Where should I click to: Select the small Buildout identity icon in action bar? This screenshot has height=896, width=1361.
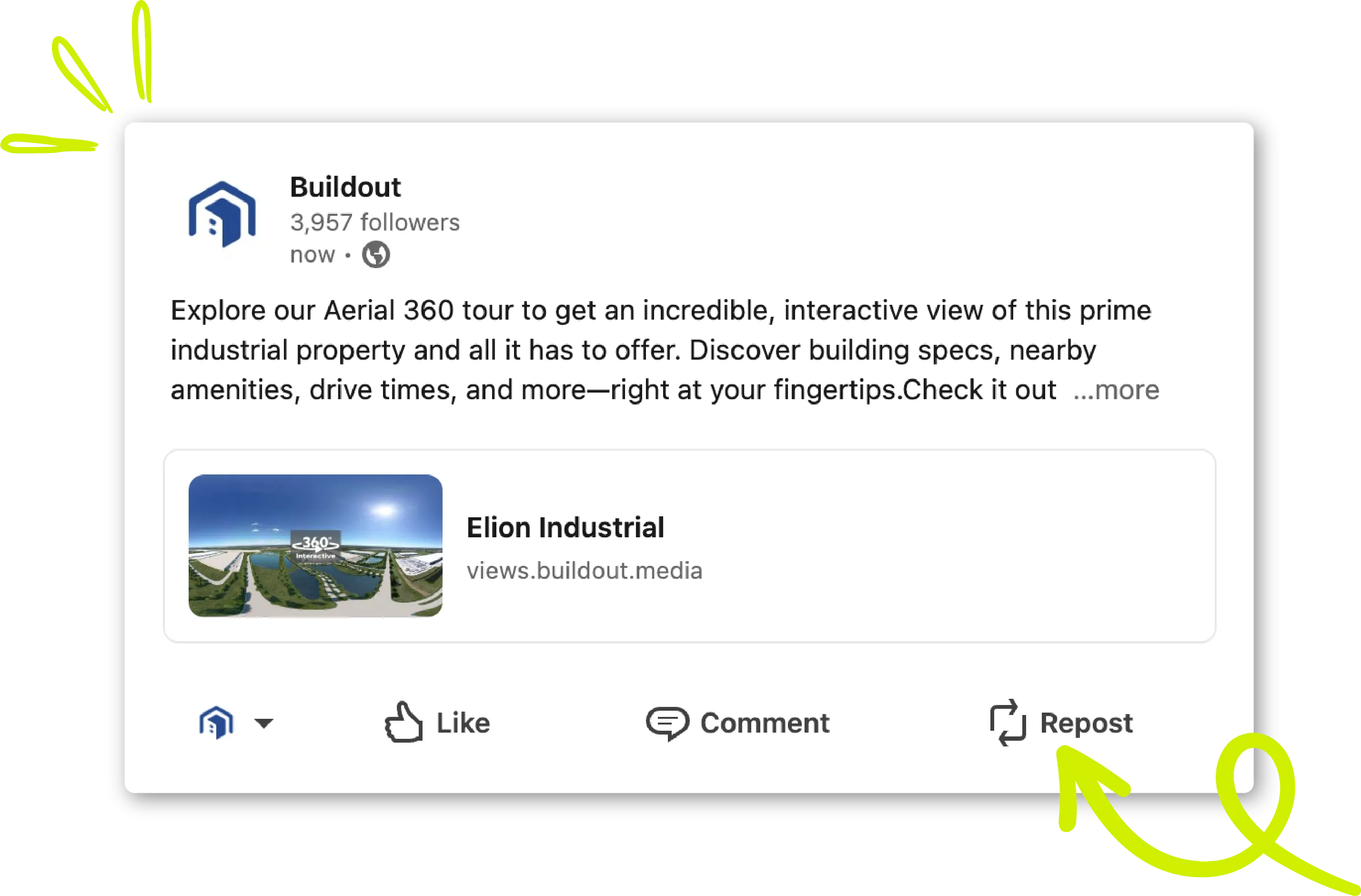tap(216, 723)
